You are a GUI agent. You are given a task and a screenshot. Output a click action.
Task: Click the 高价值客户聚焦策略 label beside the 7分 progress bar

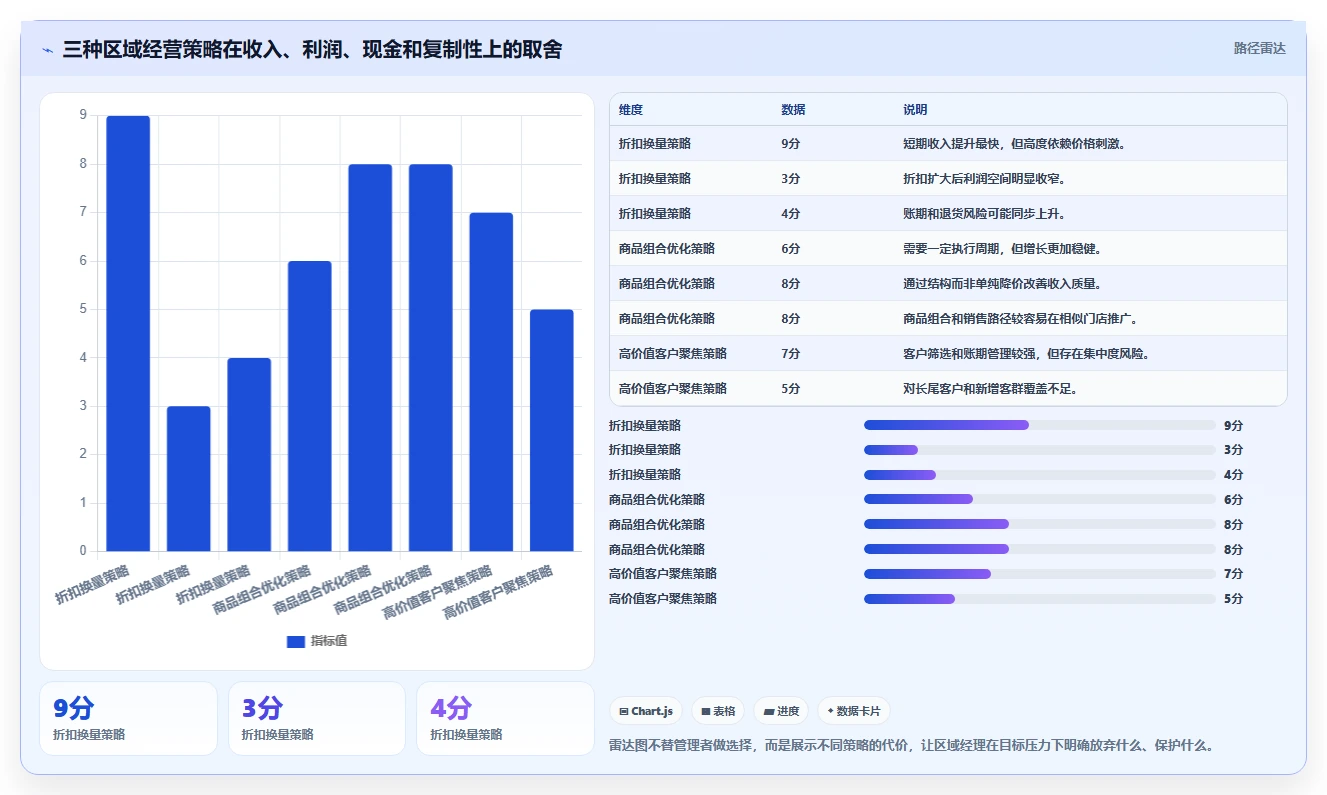click(x=663, y=574)
